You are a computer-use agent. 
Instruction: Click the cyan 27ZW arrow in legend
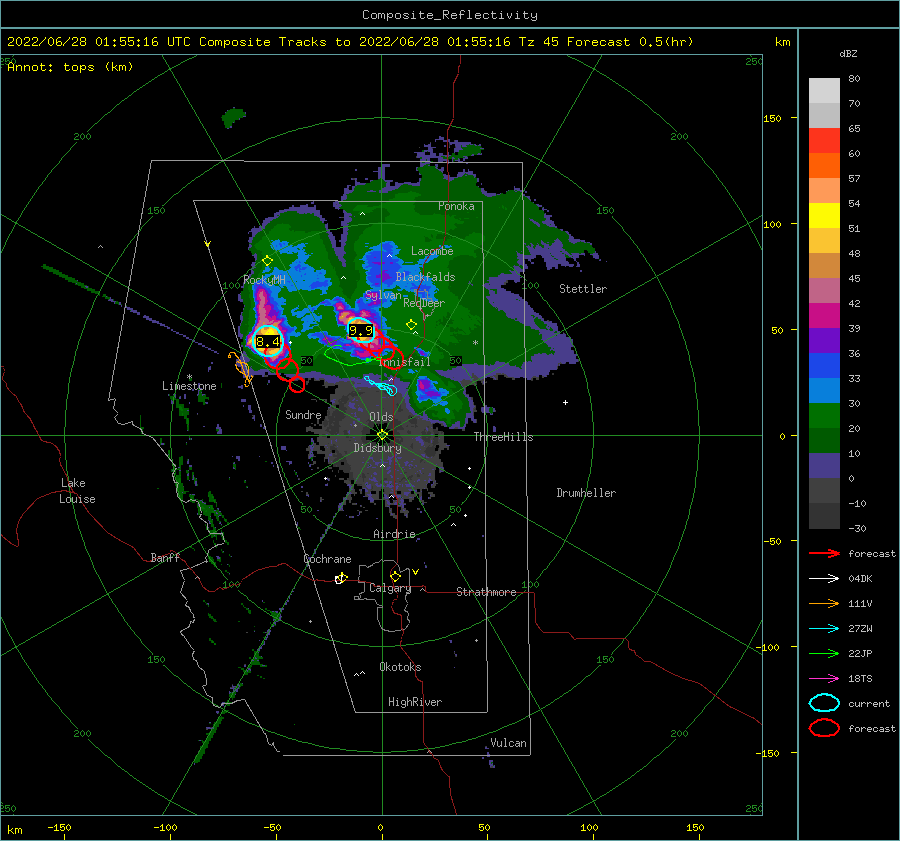tap(824, 629)
